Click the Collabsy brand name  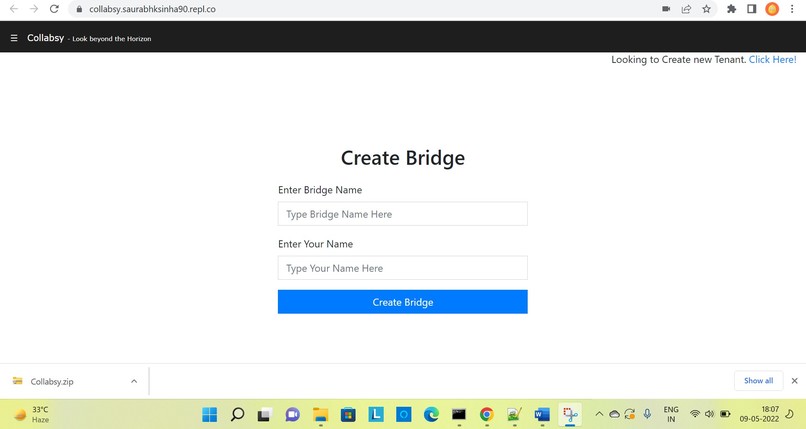(x=45, y=38)
